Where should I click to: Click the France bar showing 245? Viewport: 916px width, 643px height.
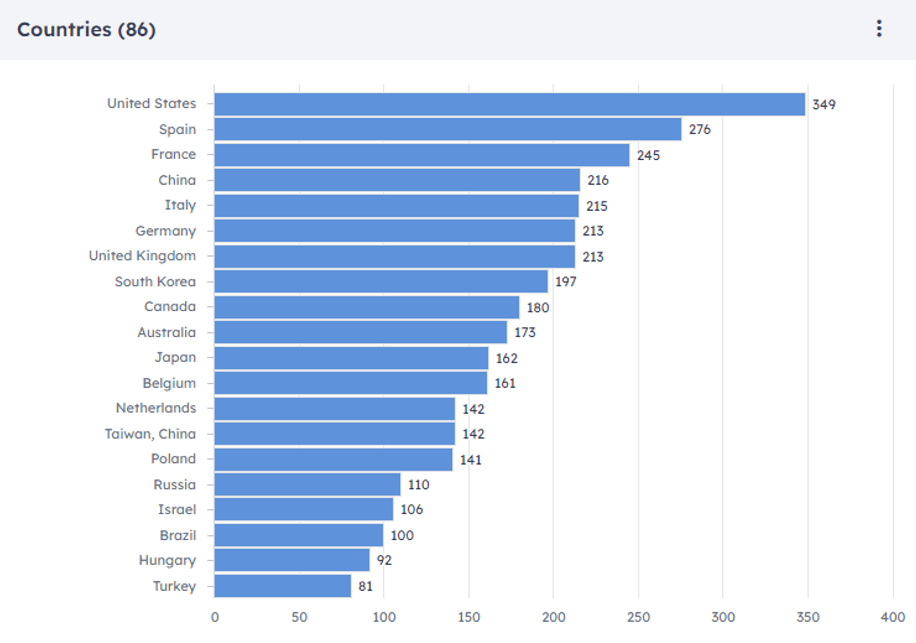[x=421, y=155]
